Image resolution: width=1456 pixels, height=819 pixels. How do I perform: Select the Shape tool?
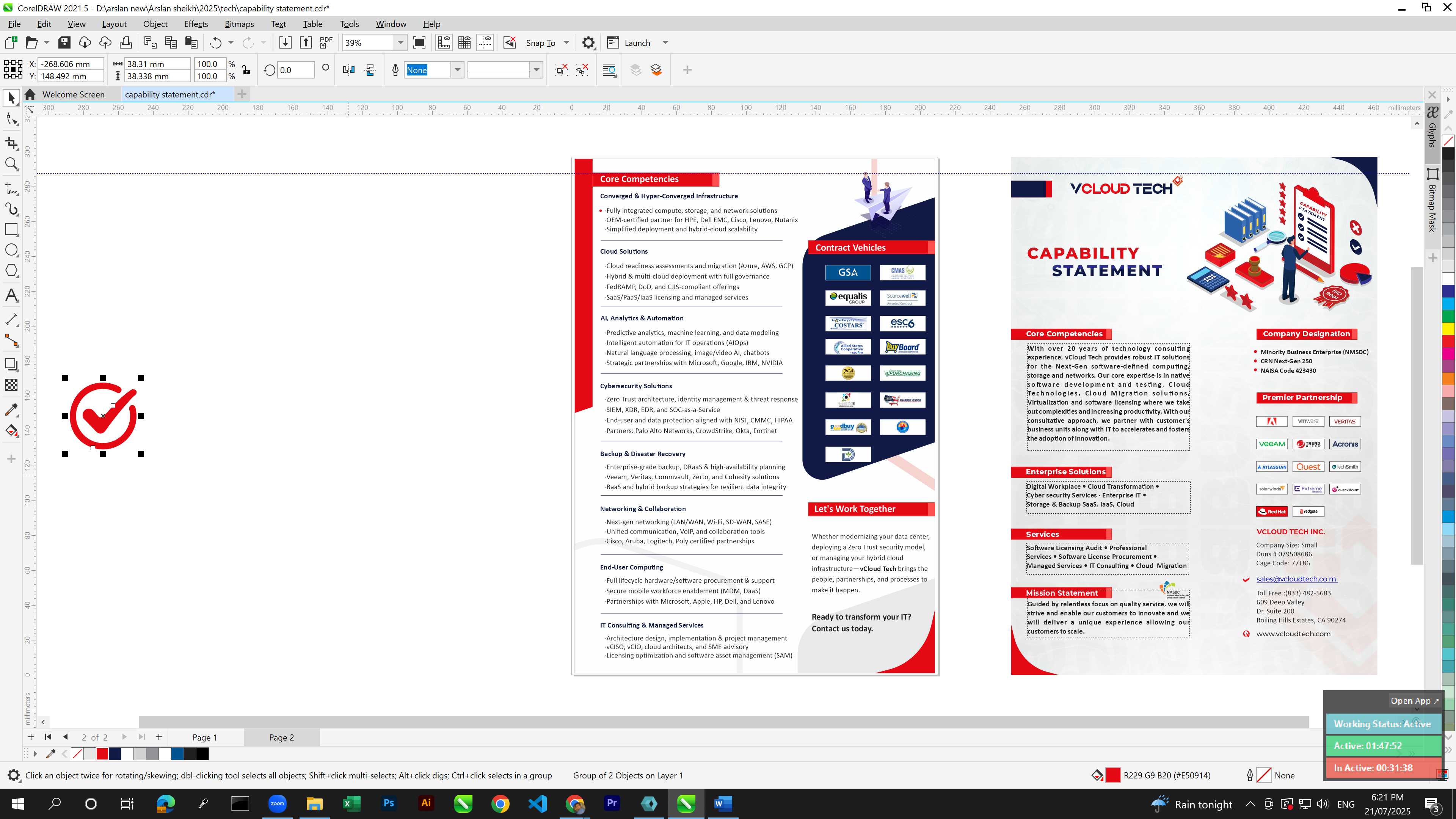tap(11, 119)
